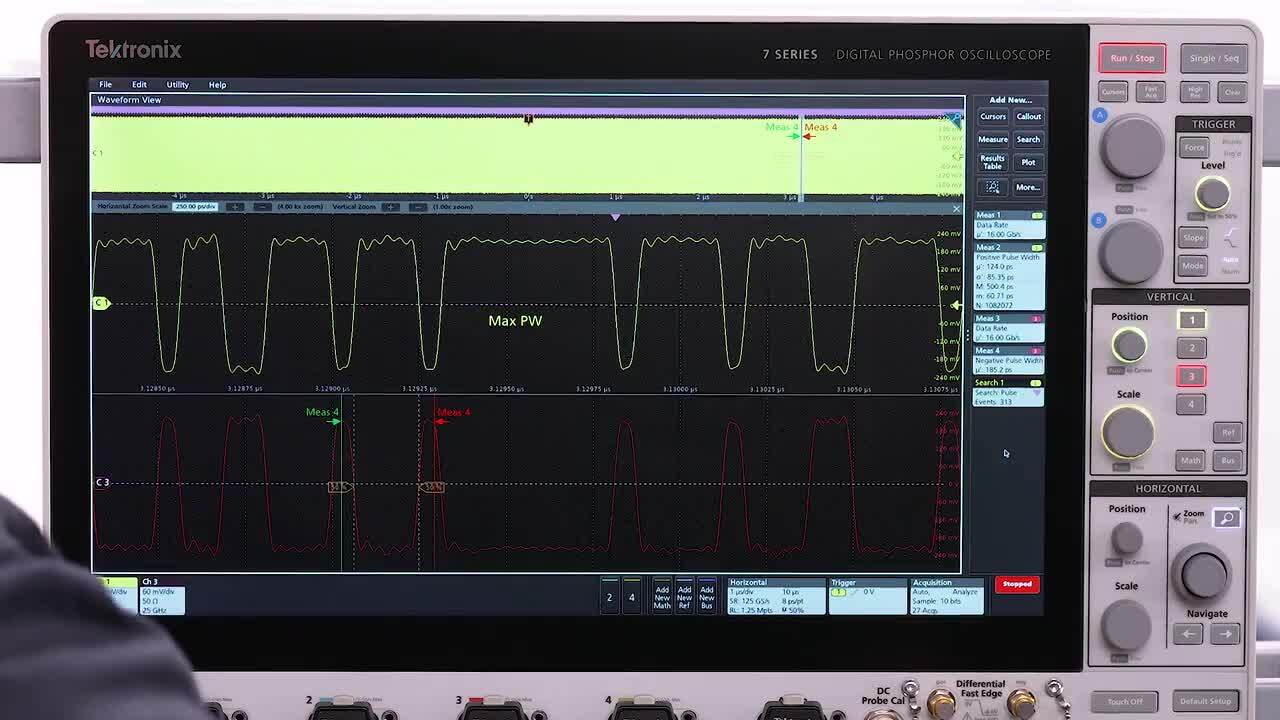
Task: Enable the Meas 2 display toggle
Action: point(1040,247)
